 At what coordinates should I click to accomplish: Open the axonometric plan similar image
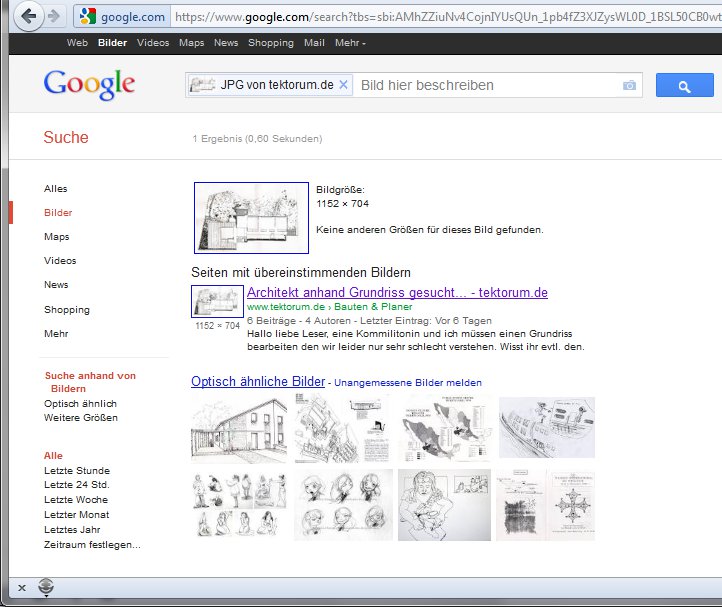[x=341, y=428]
